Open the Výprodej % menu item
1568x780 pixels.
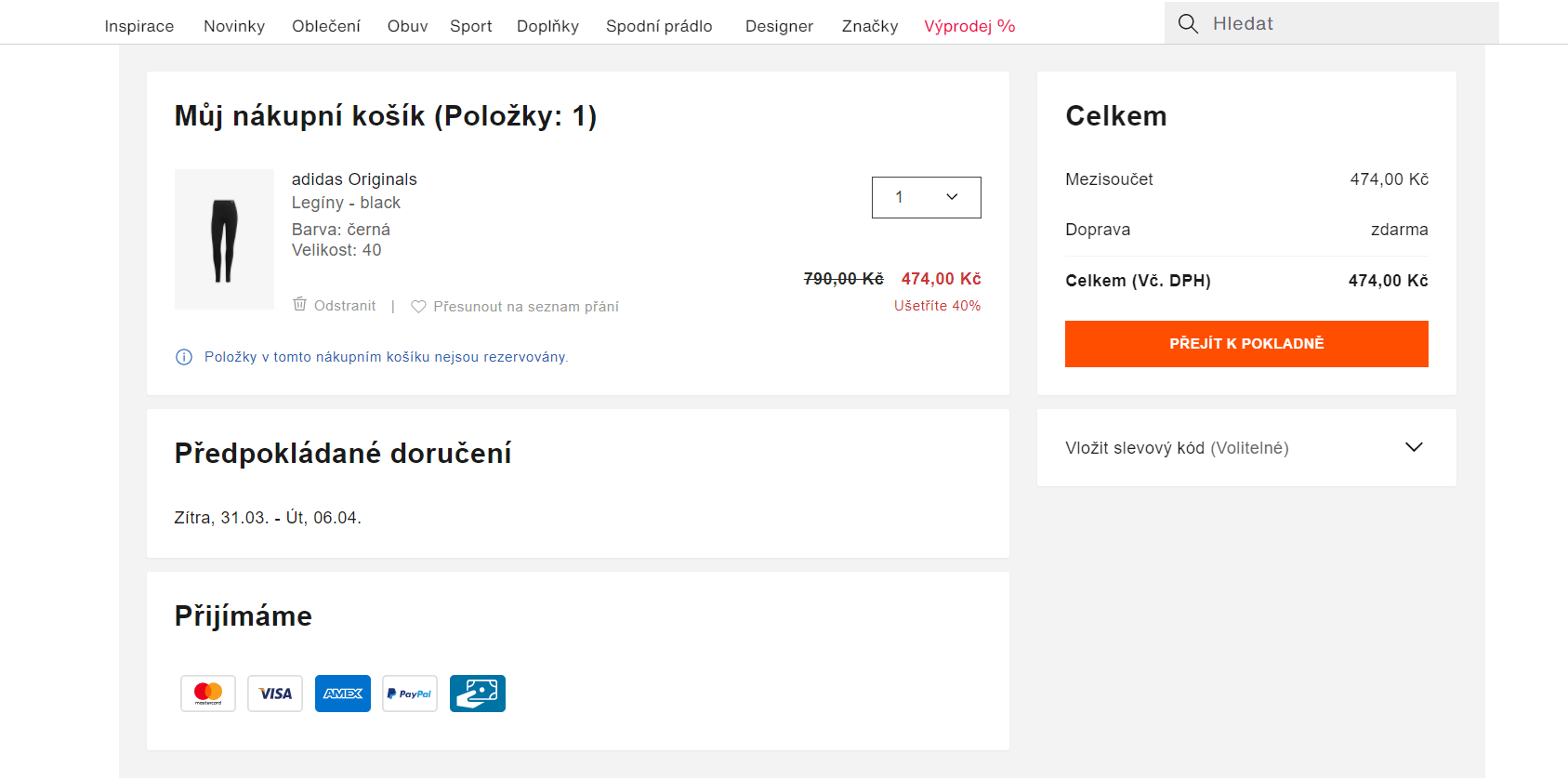969,26
